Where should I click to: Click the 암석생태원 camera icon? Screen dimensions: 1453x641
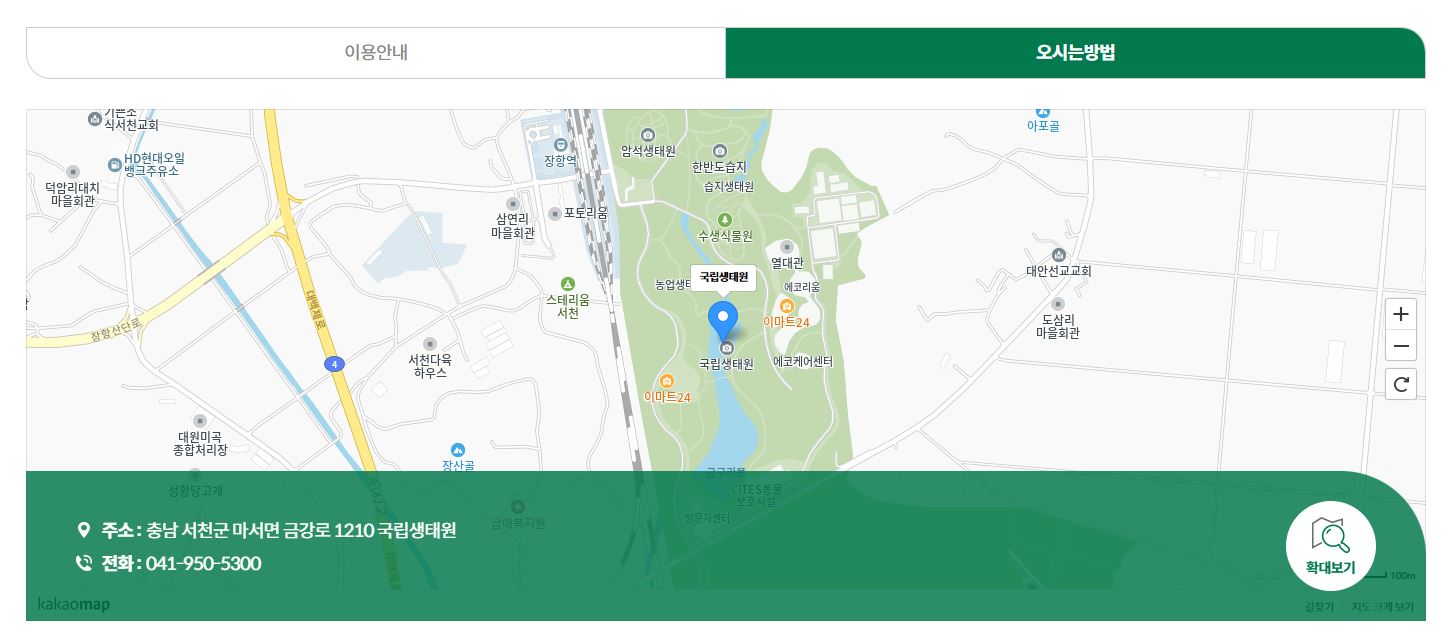click(647, 135)
